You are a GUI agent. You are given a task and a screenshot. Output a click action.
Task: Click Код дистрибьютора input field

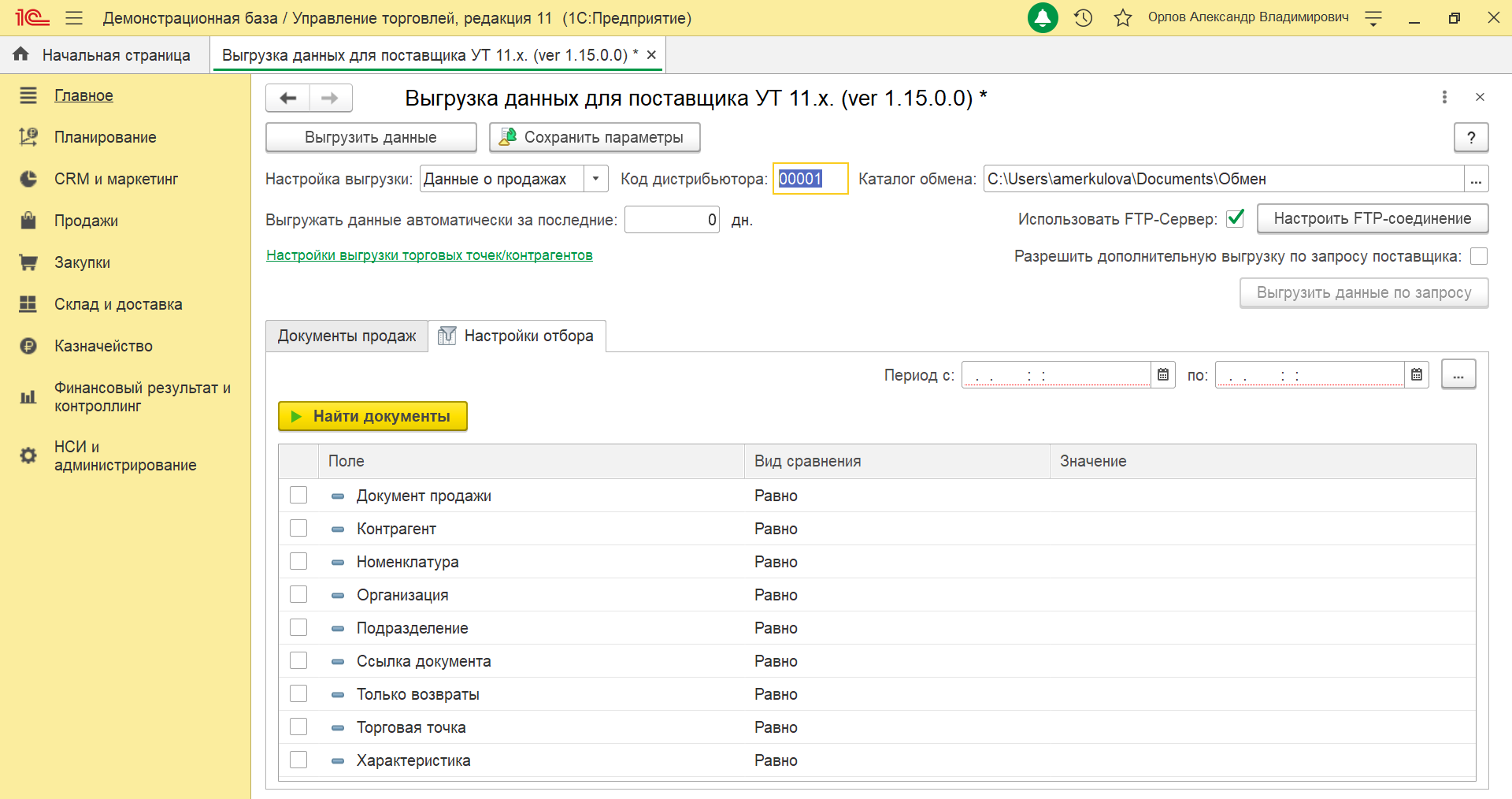pos(810,179)
